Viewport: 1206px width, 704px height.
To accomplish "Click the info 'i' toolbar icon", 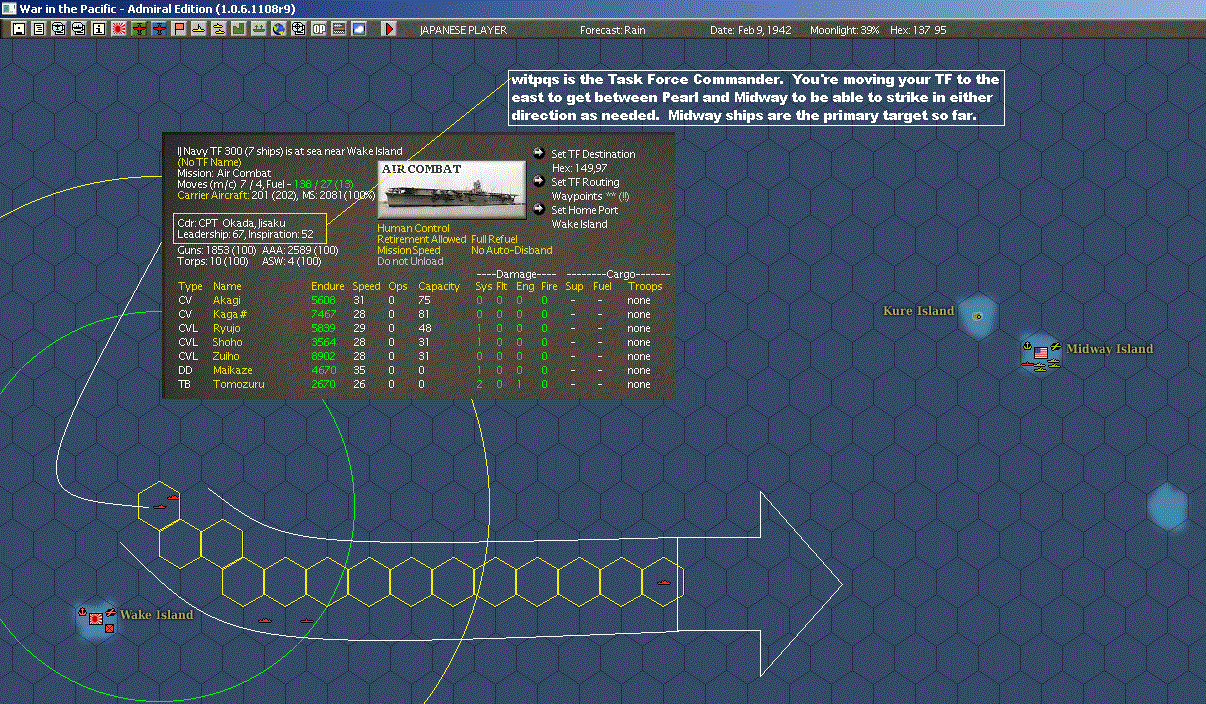I will pyautogui.click(x=99, y=29).
